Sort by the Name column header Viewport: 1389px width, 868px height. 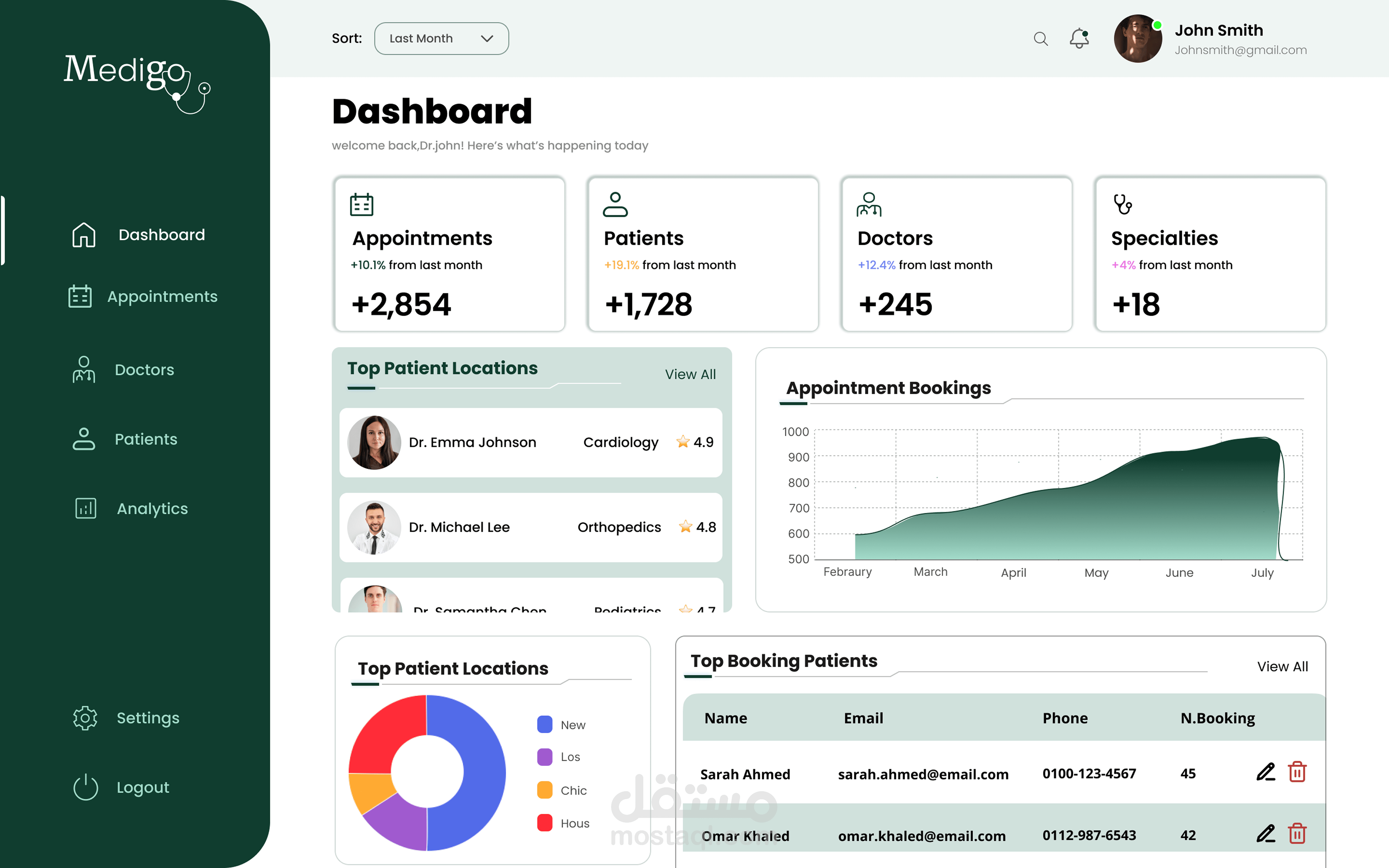[726, 718]
